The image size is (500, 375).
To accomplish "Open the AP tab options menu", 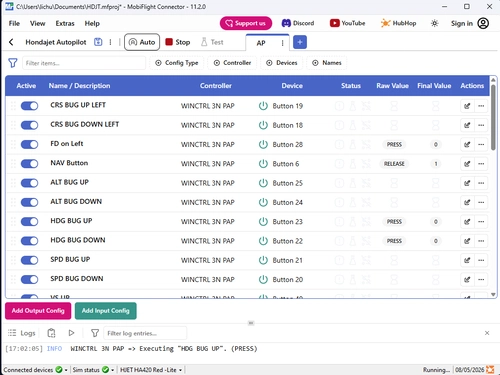I will (x=282, y=43).
